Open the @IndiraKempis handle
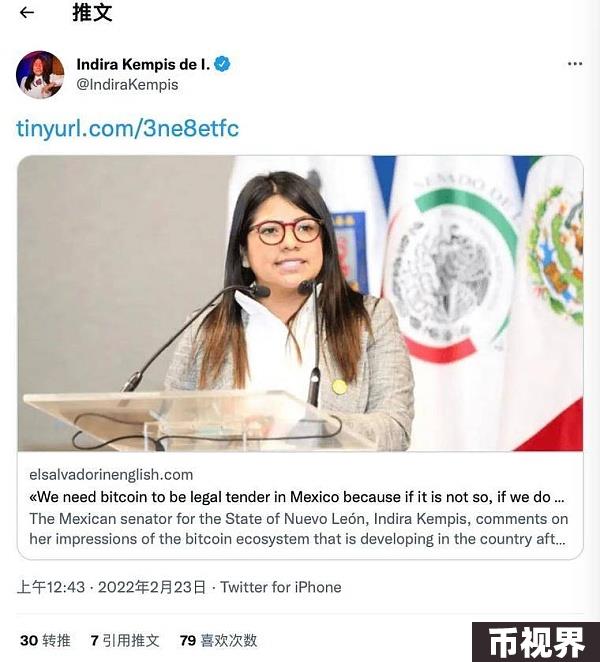Screen dimensions: 600x662 (127, 84)
